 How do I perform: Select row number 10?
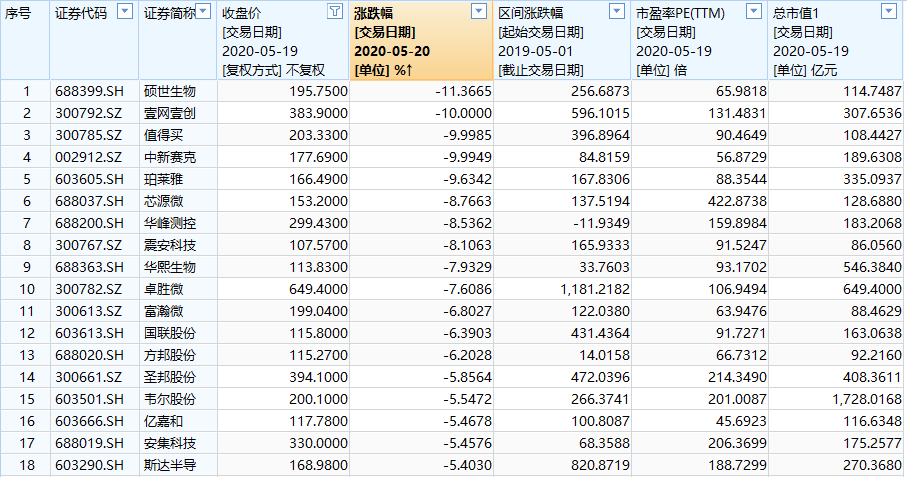click(26, 289)
